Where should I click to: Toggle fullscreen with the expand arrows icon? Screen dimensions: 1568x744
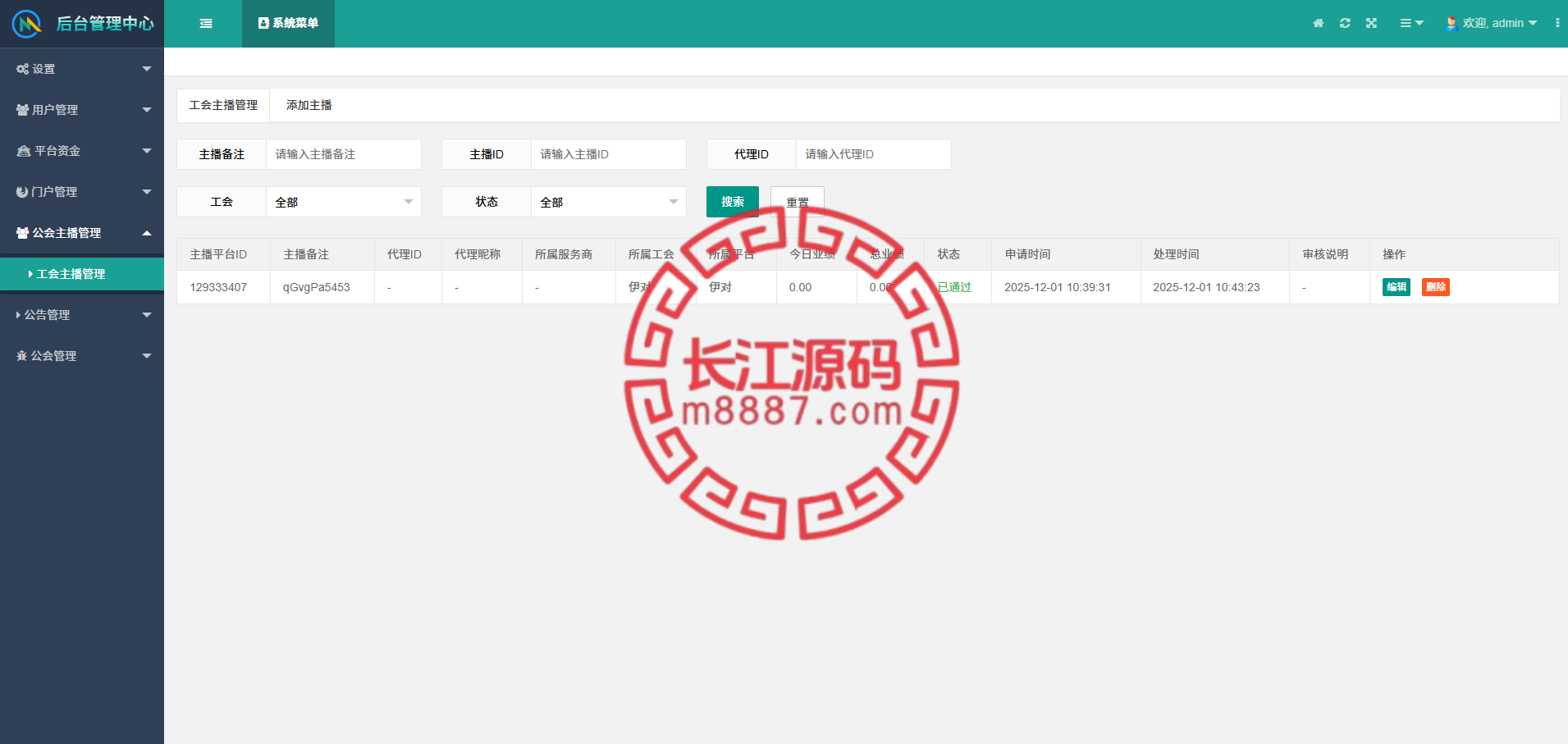(x=1371, y=23)
